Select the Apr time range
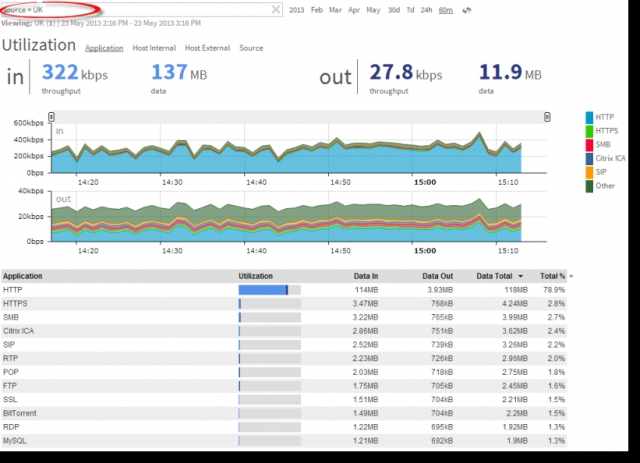The height and width of the screenshot is (463, 640). click(x=354, y=10)
